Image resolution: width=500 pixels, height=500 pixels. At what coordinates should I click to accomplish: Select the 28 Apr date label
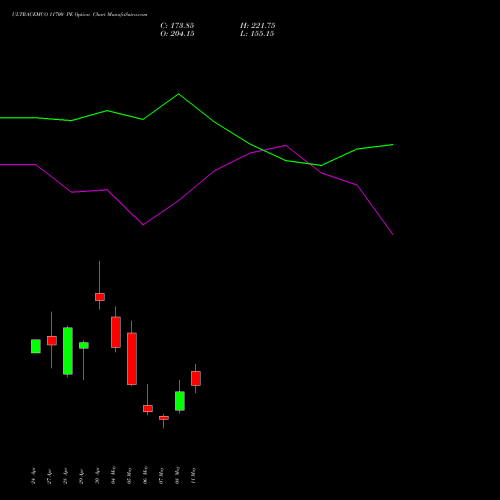click(65, 476)
